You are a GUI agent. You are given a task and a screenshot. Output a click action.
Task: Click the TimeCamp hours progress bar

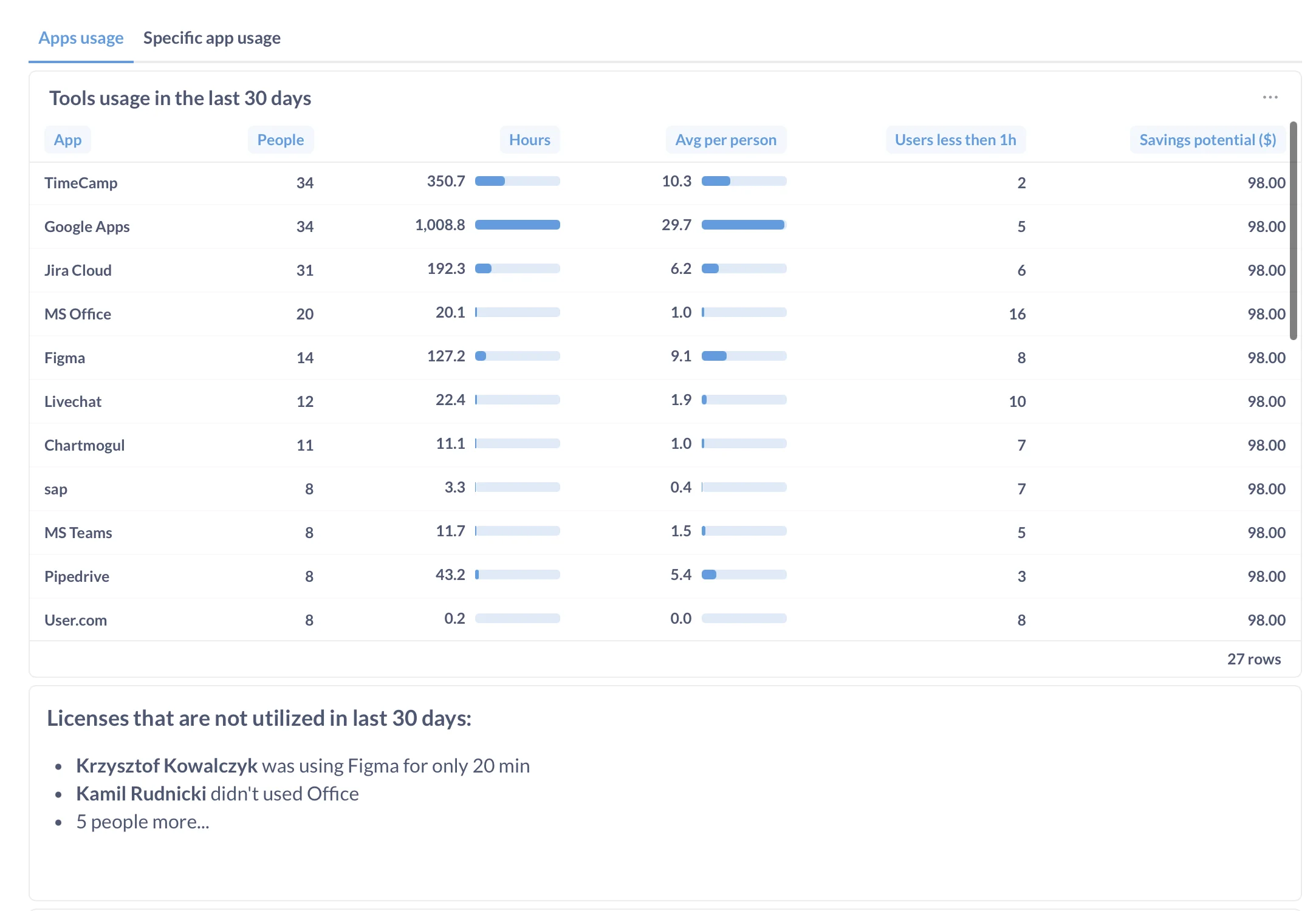[518, 181]
